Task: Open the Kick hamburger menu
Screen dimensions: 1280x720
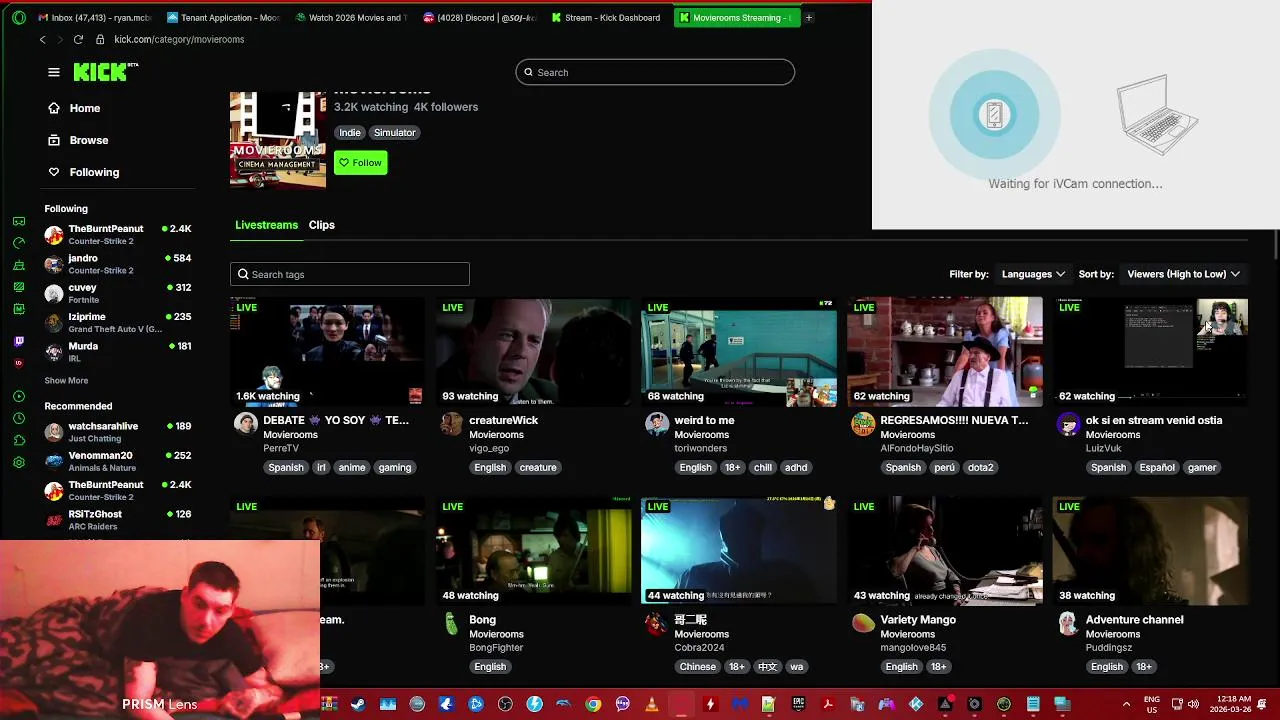Action: (54, 72)
